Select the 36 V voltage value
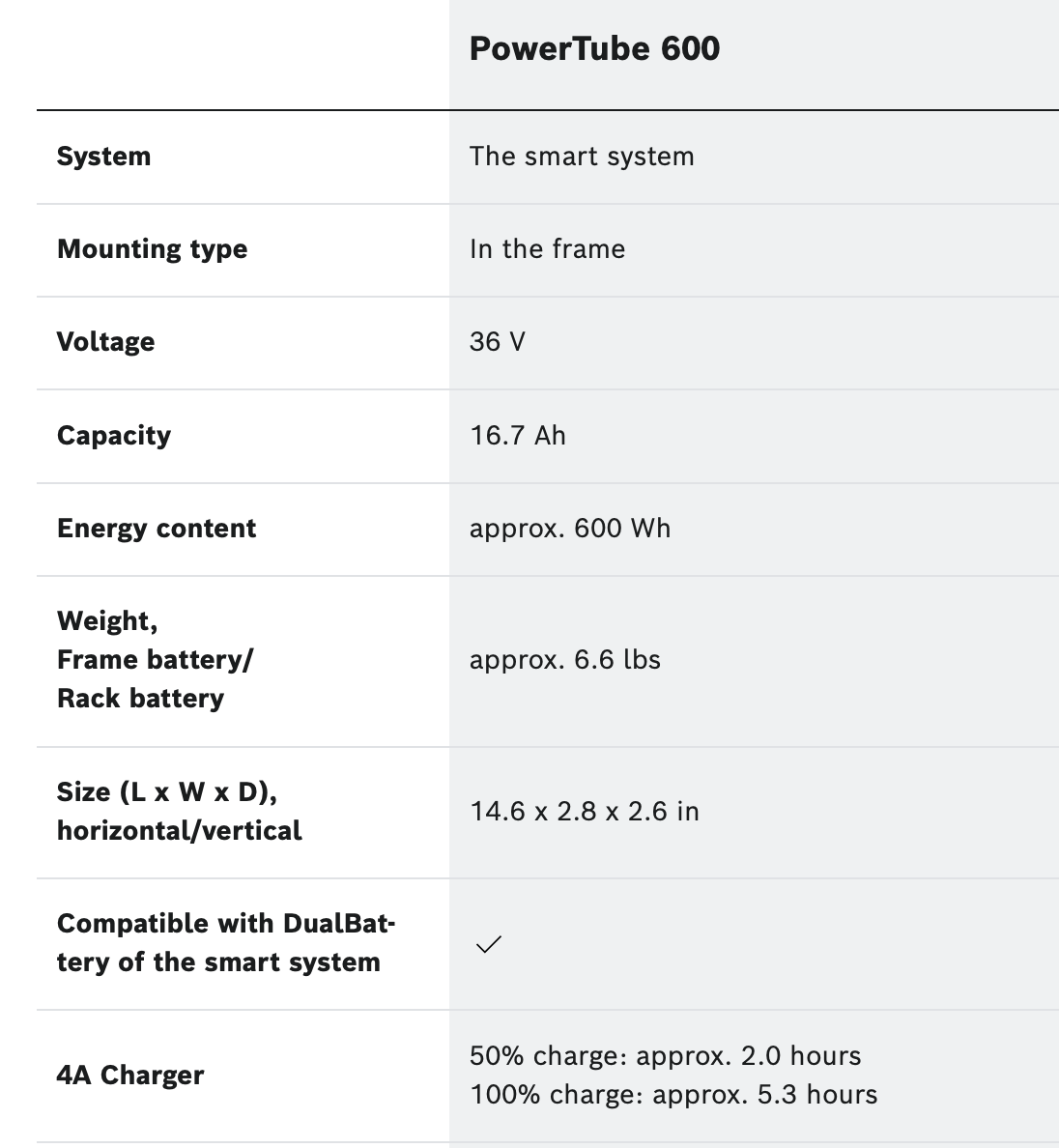 [x=498, y=342]
